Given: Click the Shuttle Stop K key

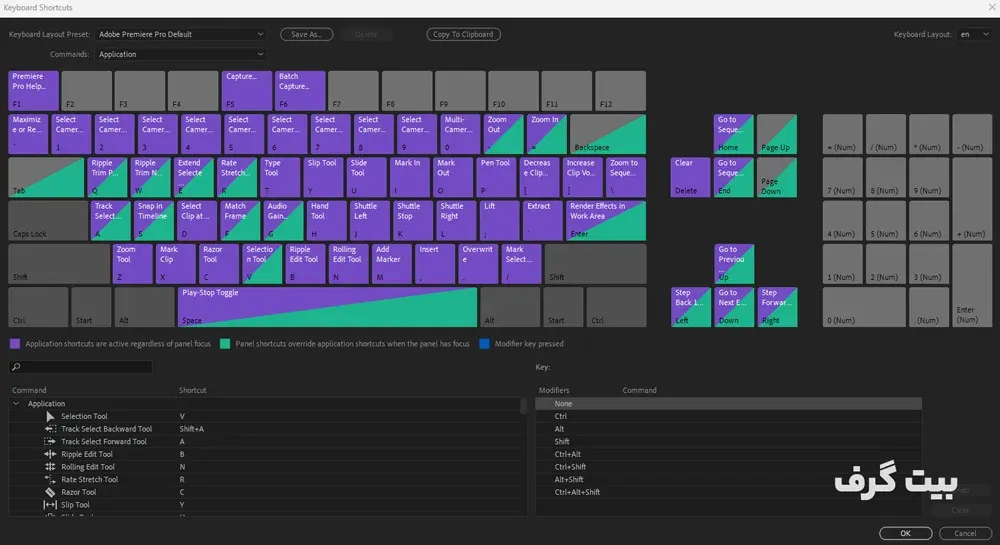Looking at the screenshot, I should click(x=413, y=221).
